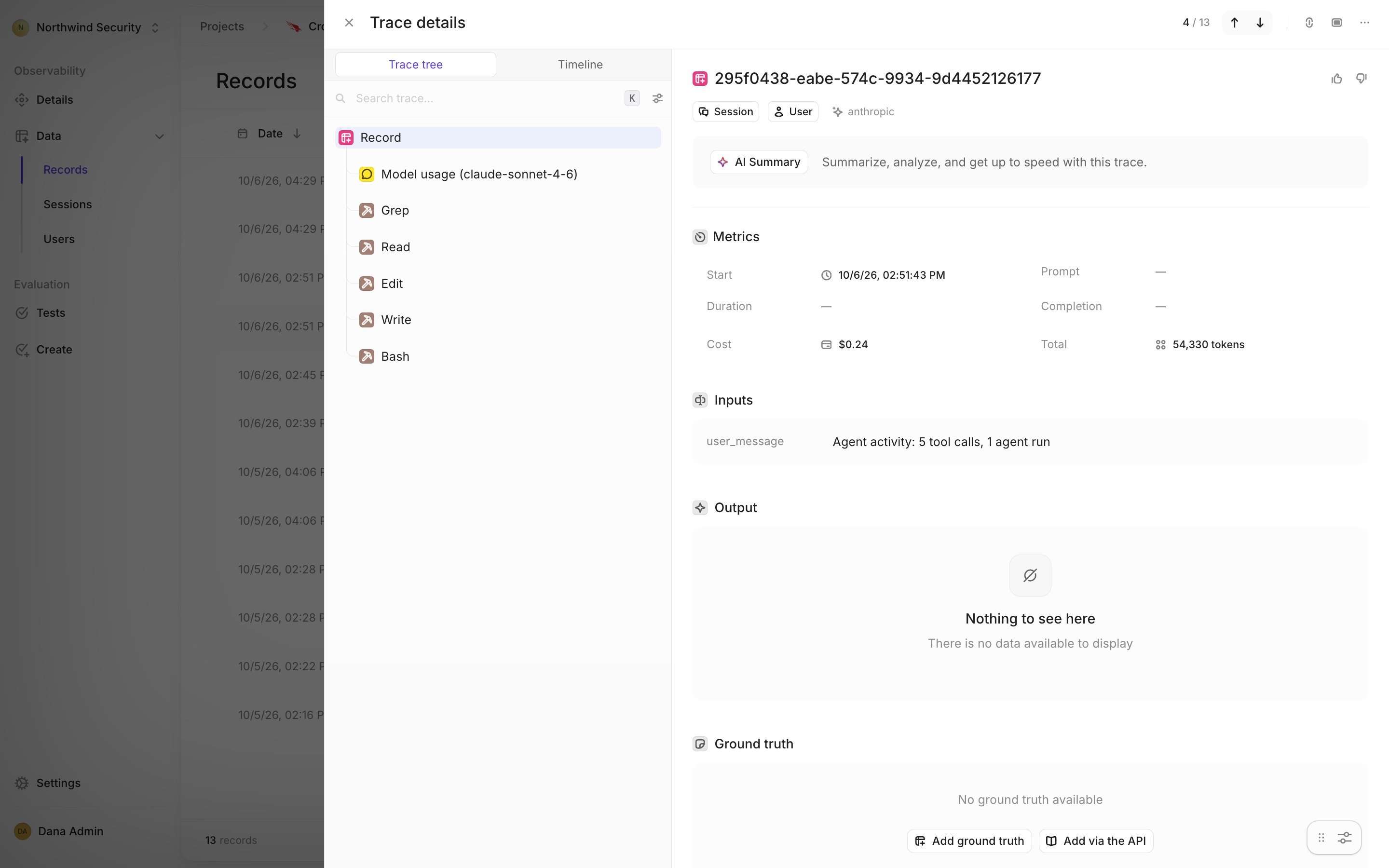This screenshot has height=868, width=1389.
Task: Click the panel layout icon in header
Action: [1337, 22]
